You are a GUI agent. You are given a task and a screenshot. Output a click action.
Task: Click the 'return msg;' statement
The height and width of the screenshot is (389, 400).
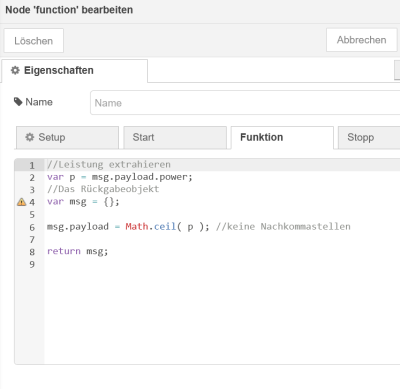tap(77, 251)
